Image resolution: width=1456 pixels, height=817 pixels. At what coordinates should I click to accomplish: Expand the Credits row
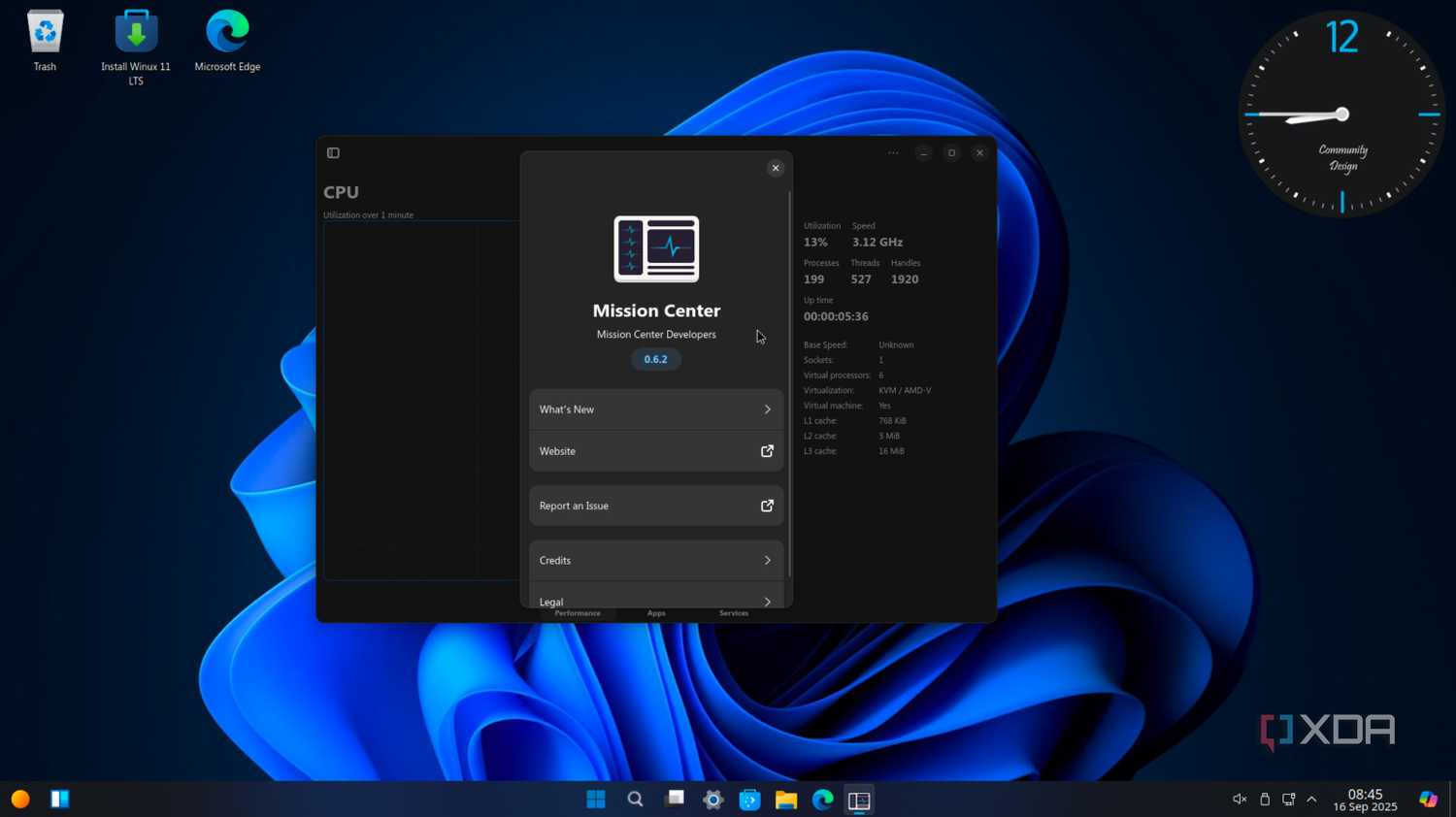[656, 560]
